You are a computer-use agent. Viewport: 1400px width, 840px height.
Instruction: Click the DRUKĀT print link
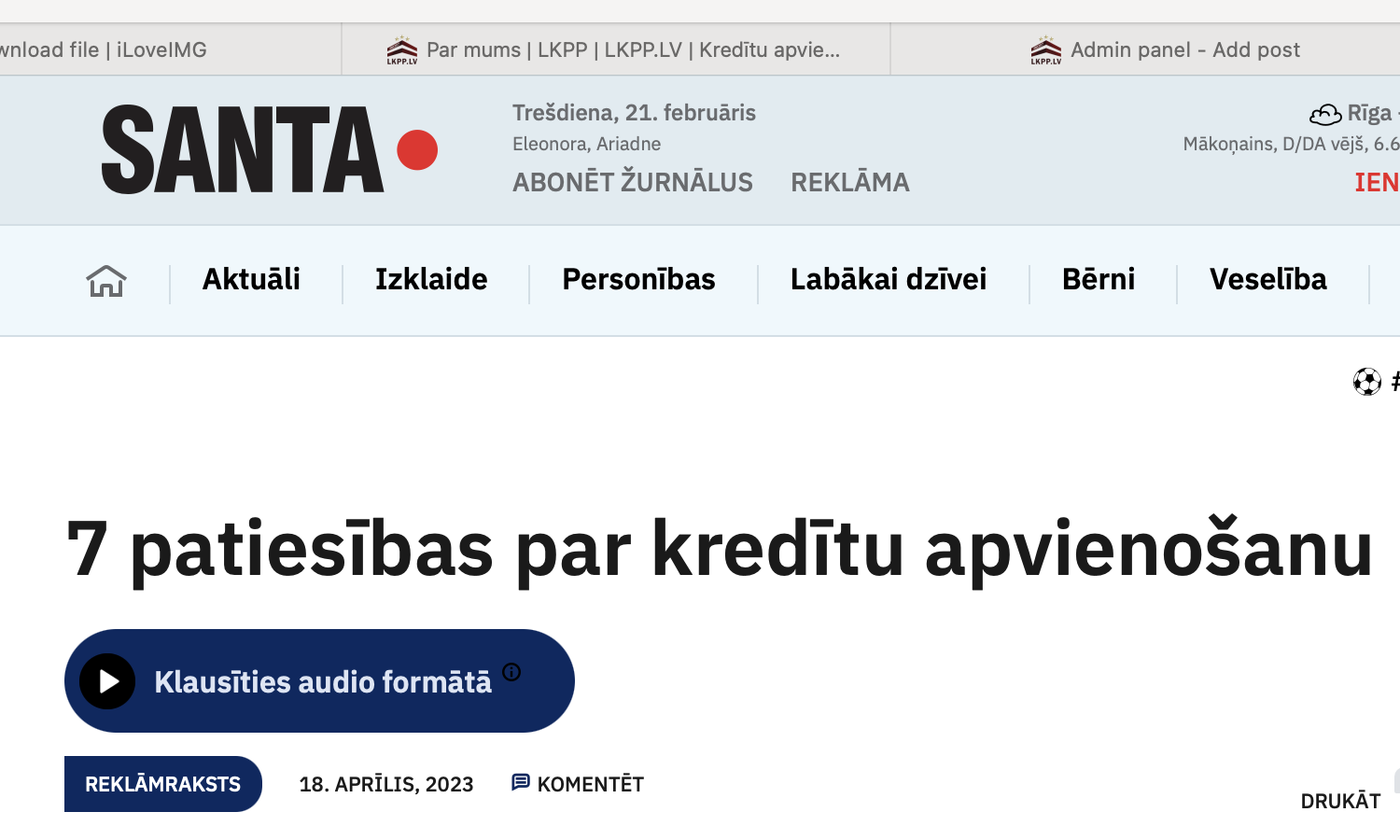coord(1340,801)
